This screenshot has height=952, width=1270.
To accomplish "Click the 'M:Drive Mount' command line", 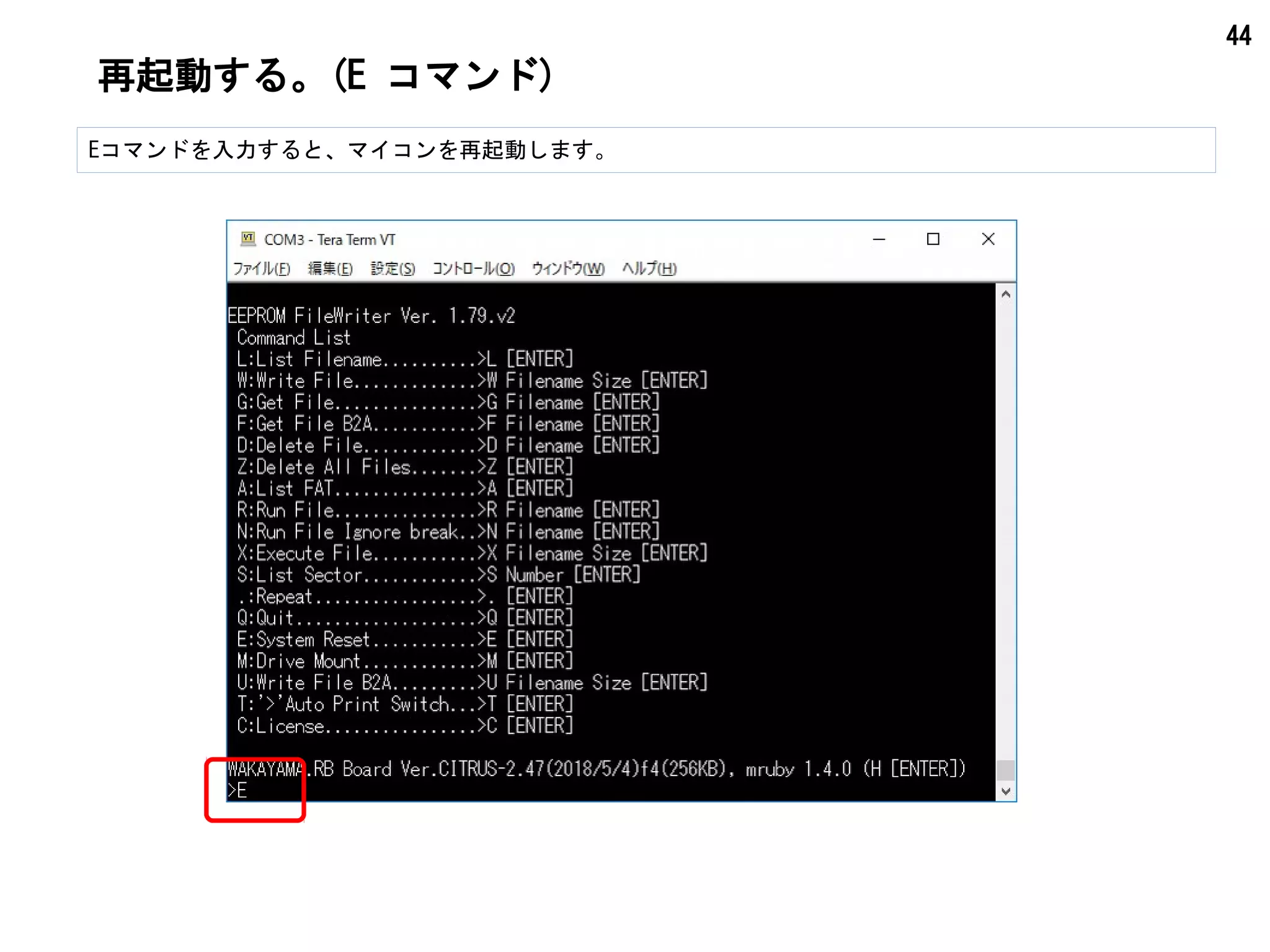I will [x=406, y=661].
